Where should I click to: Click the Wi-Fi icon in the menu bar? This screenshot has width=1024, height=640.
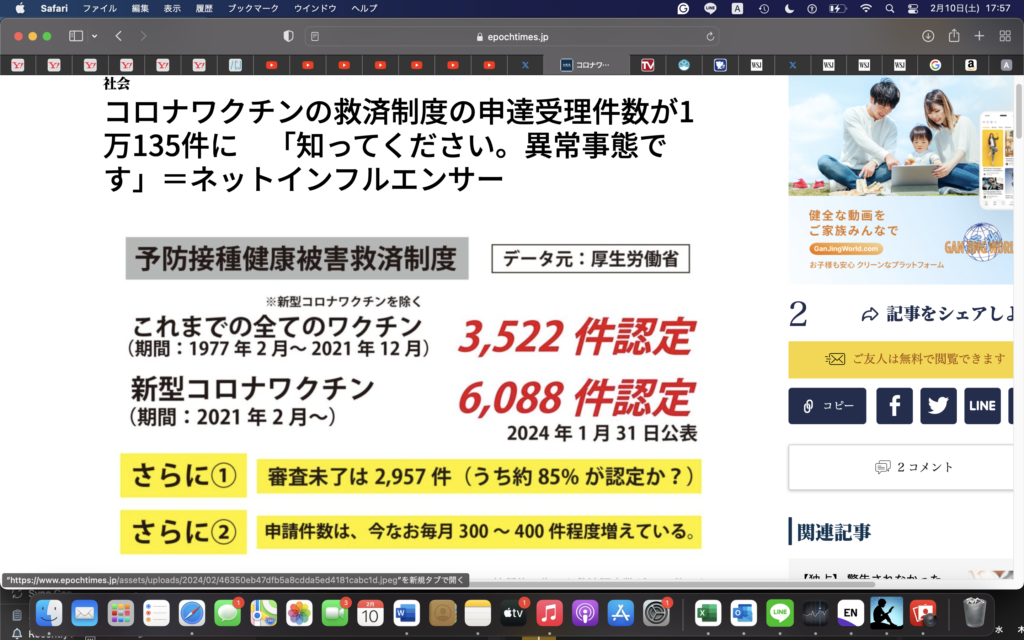pyautogui.click(x=866, y=10)
